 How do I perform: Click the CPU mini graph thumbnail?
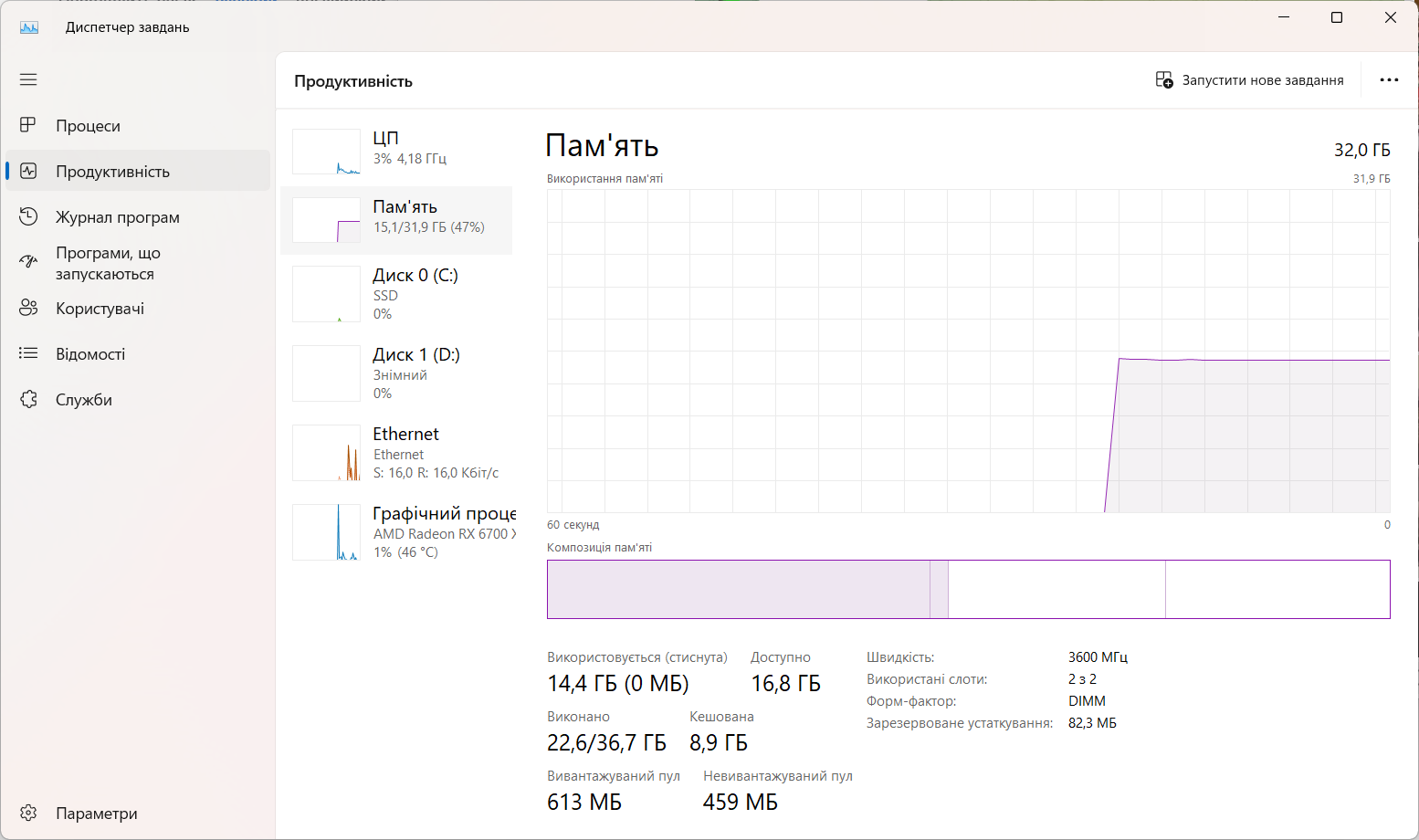[326, 152]
